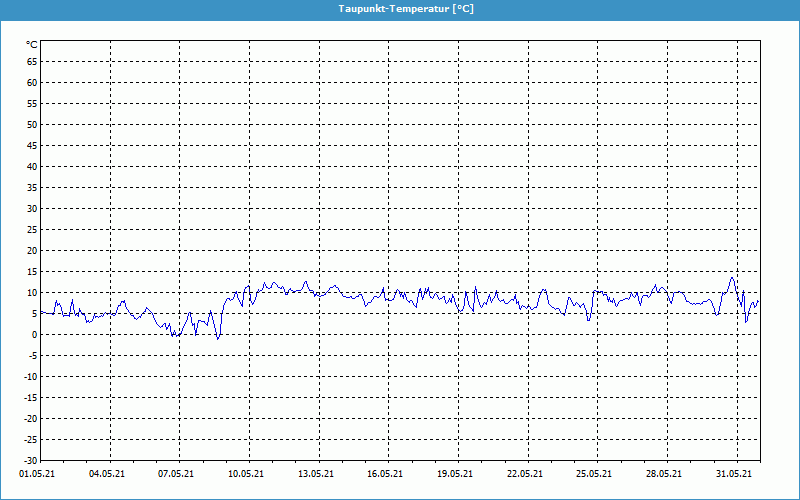This screenshot has height=500, width=800.
Task: Click the dew point curve's peak near 31.05.21
Action: pyautogui.click(x=732, y=278)
